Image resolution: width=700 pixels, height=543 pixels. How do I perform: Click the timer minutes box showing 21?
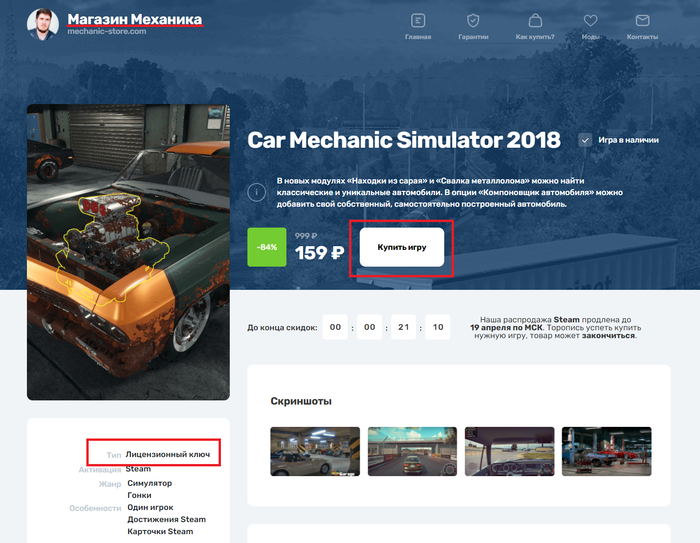point(404,327)
